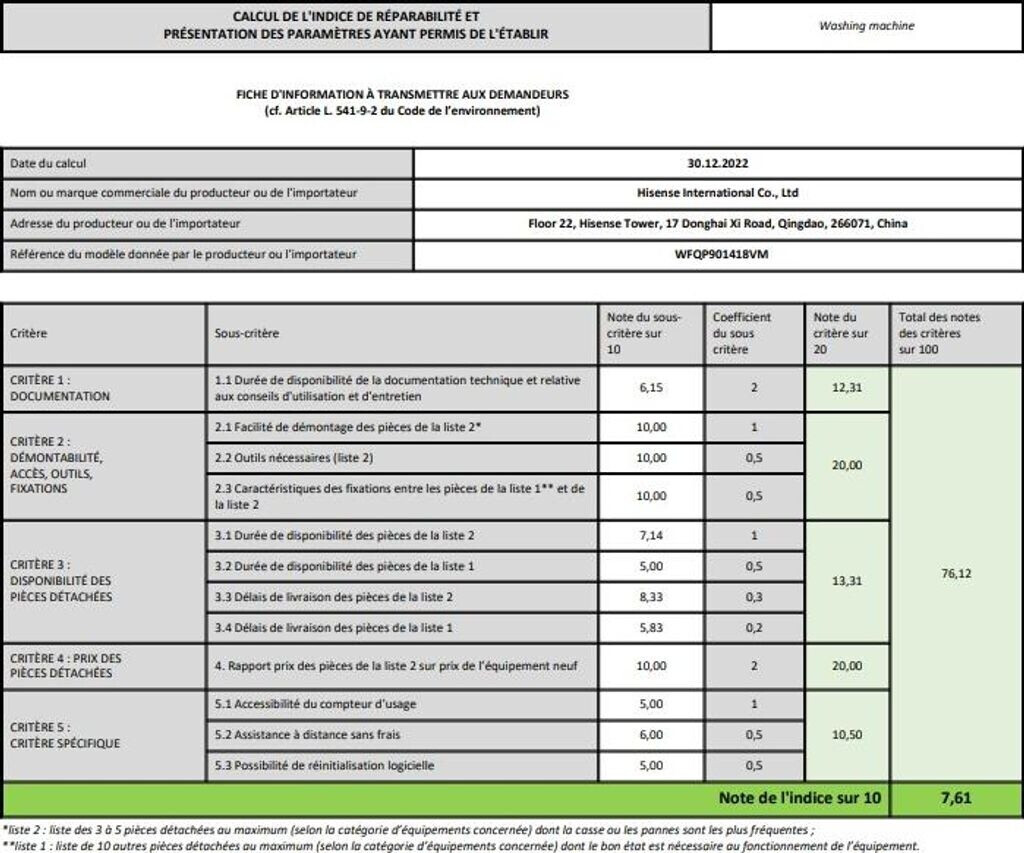The height and width of the screenshot is (853, 1024).
Task: Click the model reference WFQP901418VM
Action: tap(717, 255)
